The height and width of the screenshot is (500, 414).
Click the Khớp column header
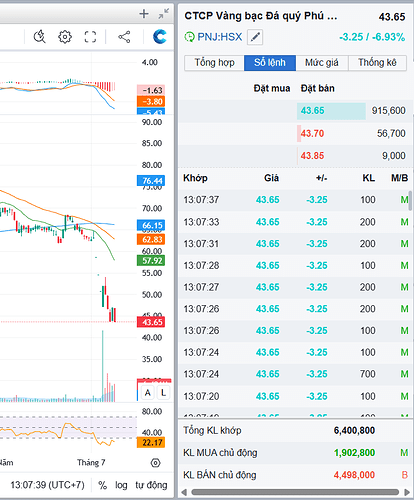[x=195, y=178]
